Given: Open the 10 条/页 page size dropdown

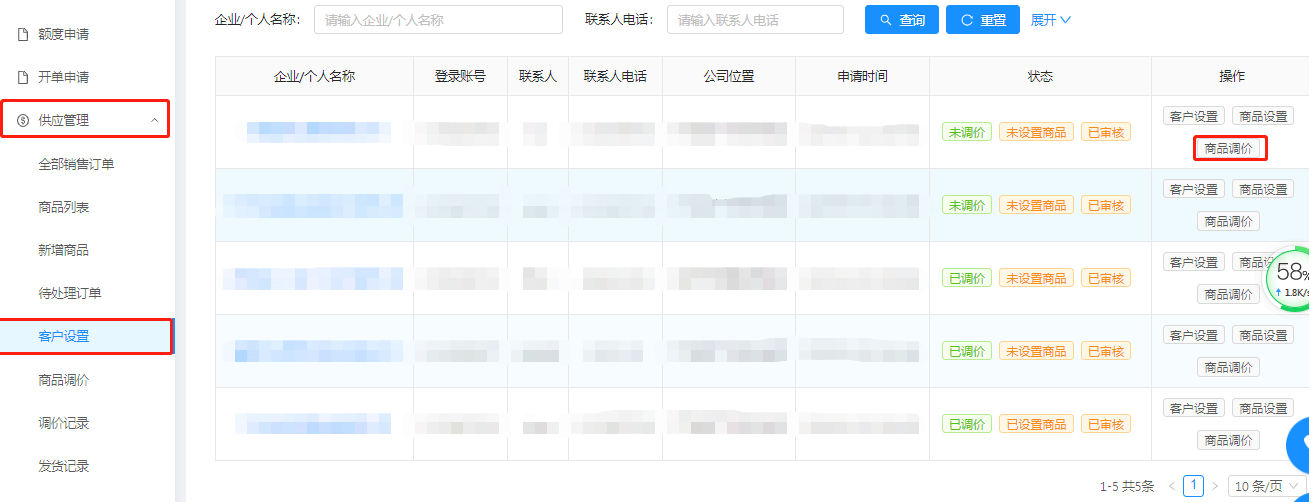Looking at the screenshot, I should coord(1265,486).
